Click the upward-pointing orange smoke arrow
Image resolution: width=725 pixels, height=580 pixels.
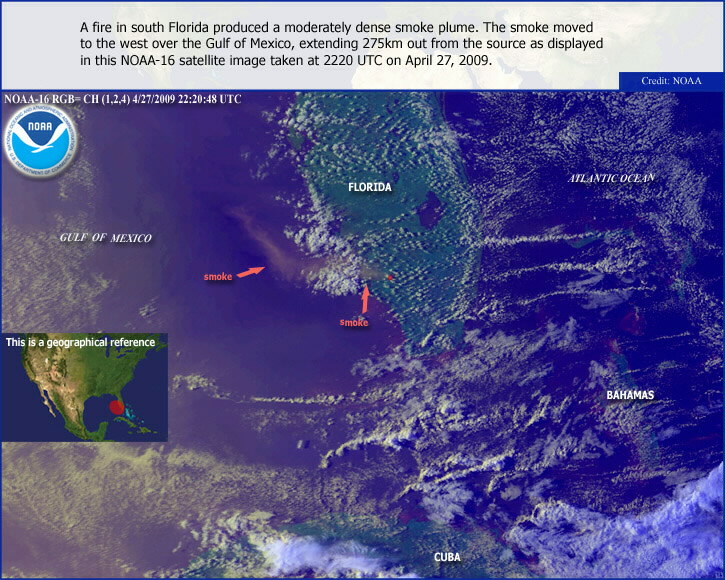click(365, 298)
